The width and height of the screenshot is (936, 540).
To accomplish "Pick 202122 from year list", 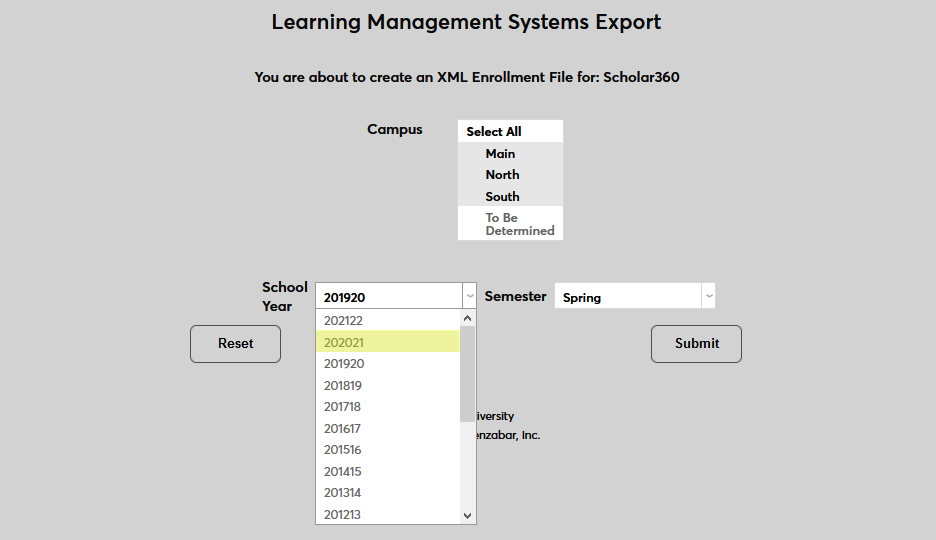I will point(388,320).
